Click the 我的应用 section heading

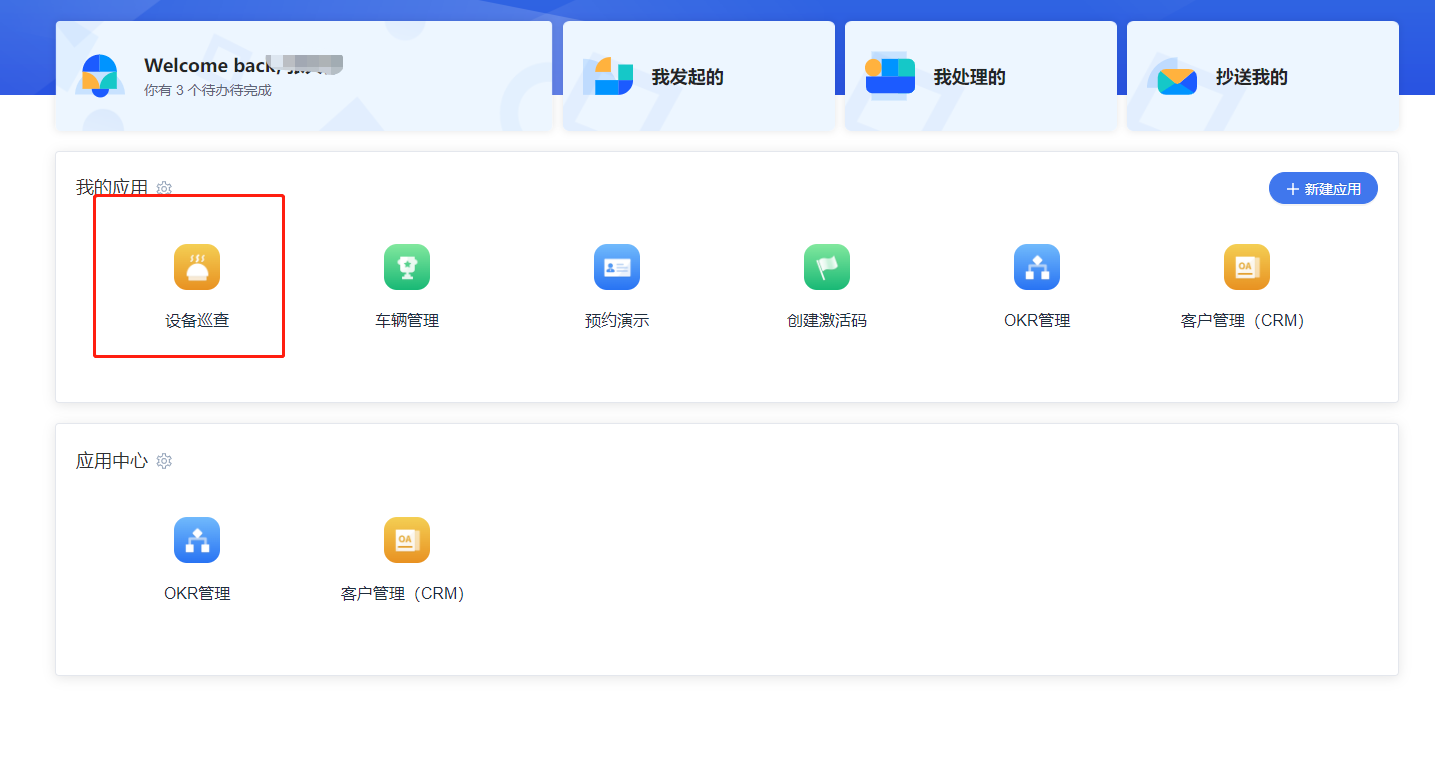pyautogui.click(x=112, y=188)
